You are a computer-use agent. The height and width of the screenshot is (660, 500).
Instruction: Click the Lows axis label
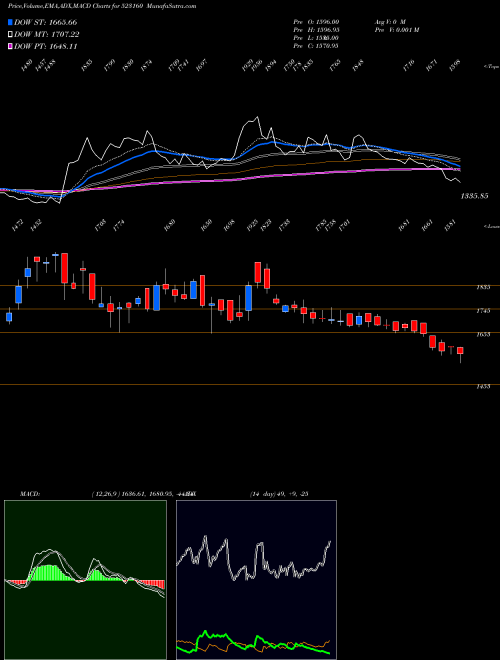tap(492, 226)
